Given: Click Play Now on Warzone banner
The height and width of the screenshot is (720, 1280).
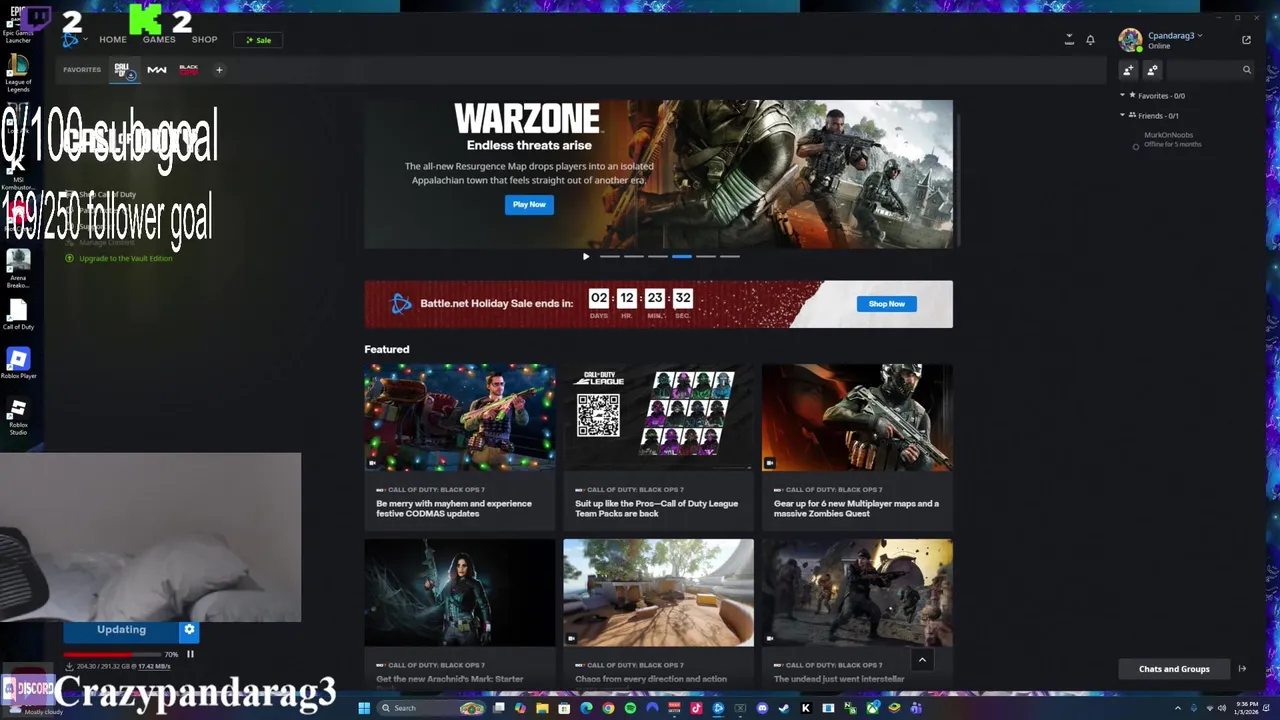Looking at the screenshot, I should pos(529,204).
